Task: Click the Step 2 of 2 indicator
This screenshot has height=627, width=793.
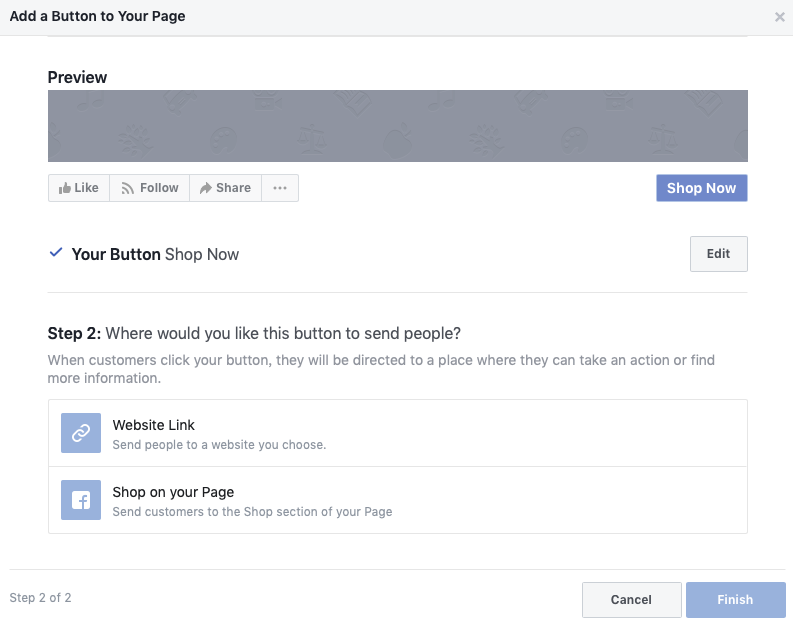Action: point(40,598)
